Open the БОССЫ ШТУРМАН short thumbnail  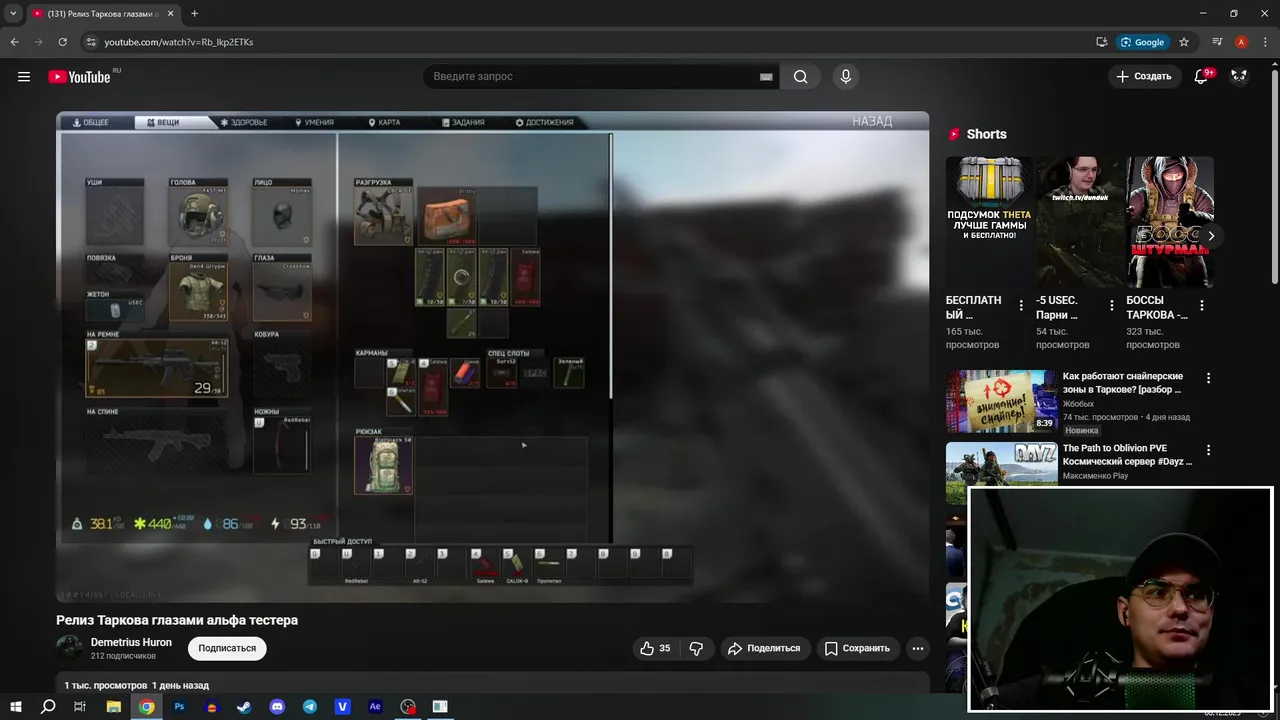click(1170, 222)
